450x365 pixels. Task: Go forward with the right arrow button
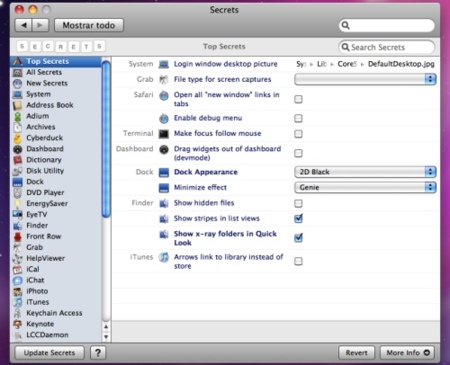(40, 25)
